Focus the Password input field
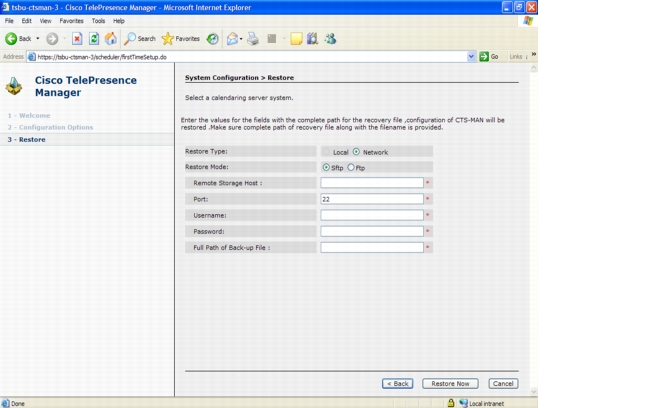Viewport: 653px width, 408px height. pyautogui.click(x=372, y=231)
